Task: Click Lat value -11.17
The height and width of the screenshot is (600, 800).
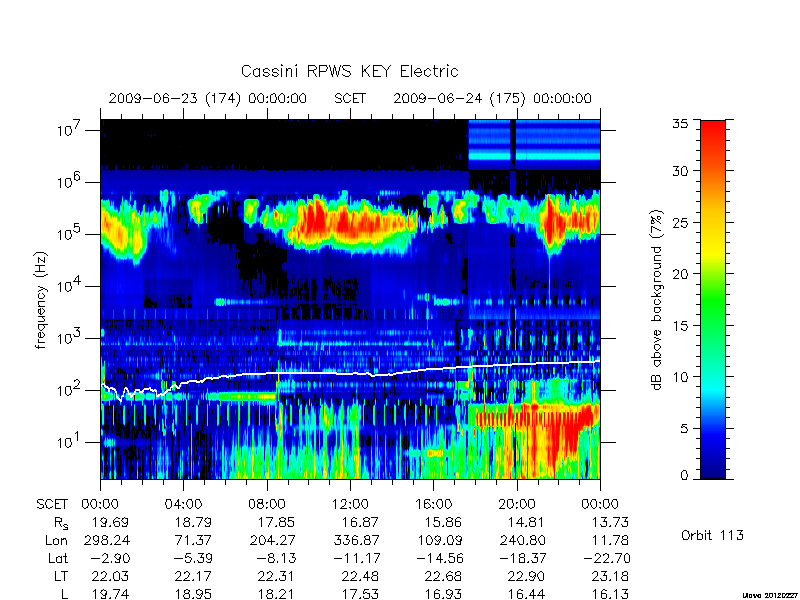Action: coord(356,558)
